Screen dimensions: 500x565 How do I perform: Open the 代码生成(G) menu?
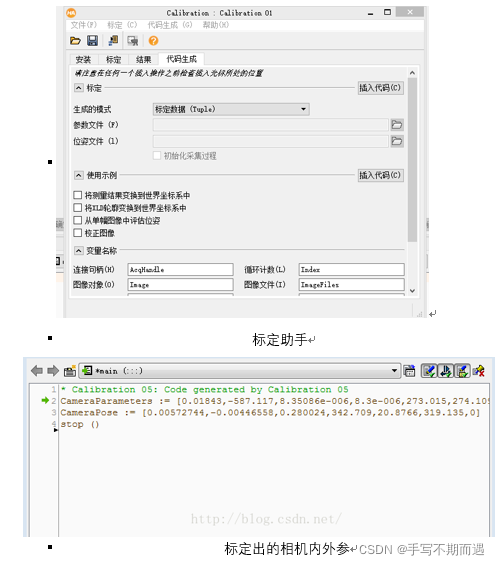(x=170, y=25)
